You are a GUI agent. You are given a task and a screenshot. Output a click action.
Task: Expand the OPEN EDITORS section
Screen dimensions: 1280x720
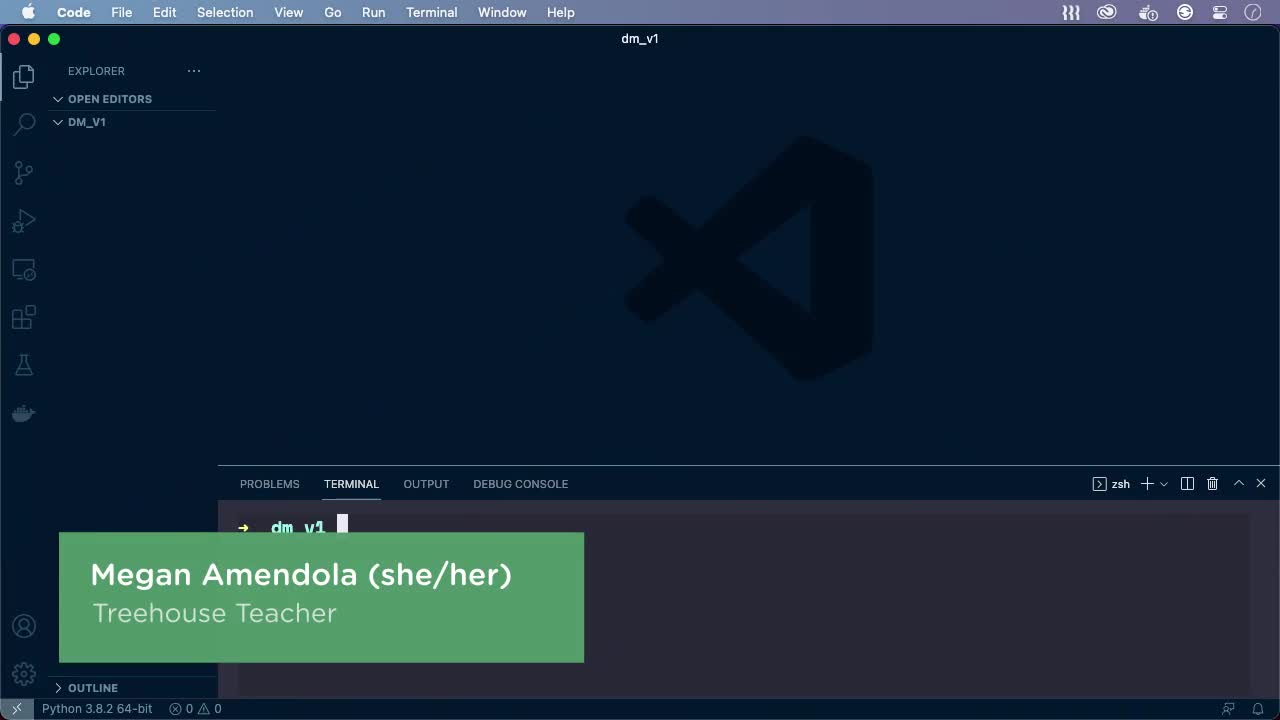[x=109, y=99]
